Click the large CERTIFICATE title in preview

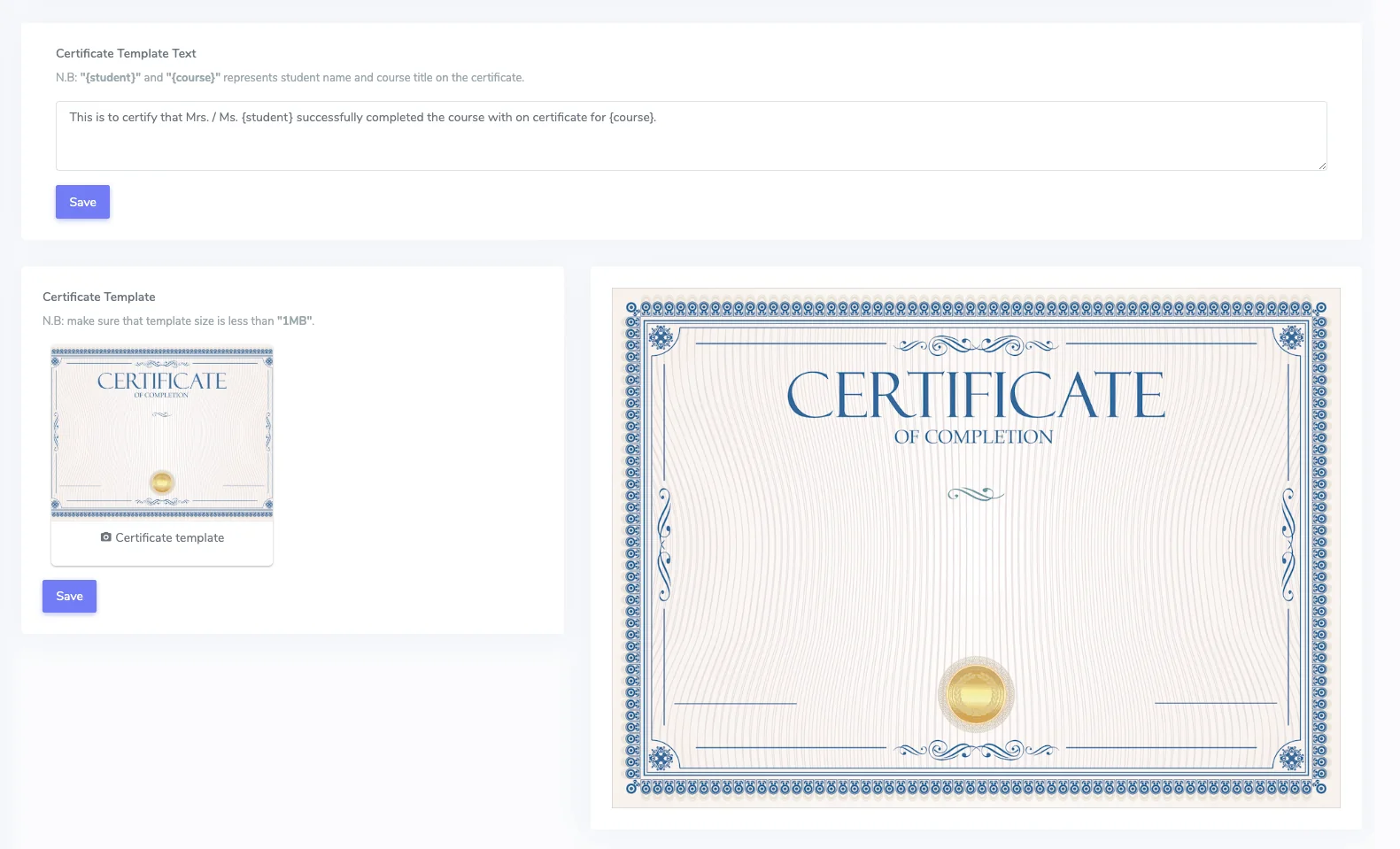click(975, 395)
